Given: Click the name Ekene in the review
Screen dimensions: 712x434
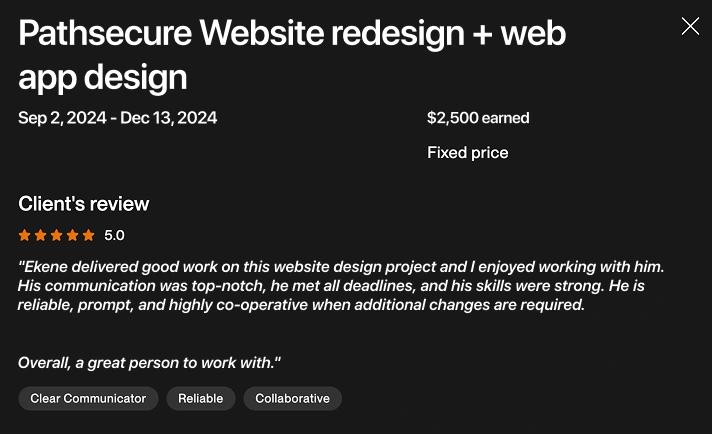Looking at the screenshot, I should (x=46, y=267).
